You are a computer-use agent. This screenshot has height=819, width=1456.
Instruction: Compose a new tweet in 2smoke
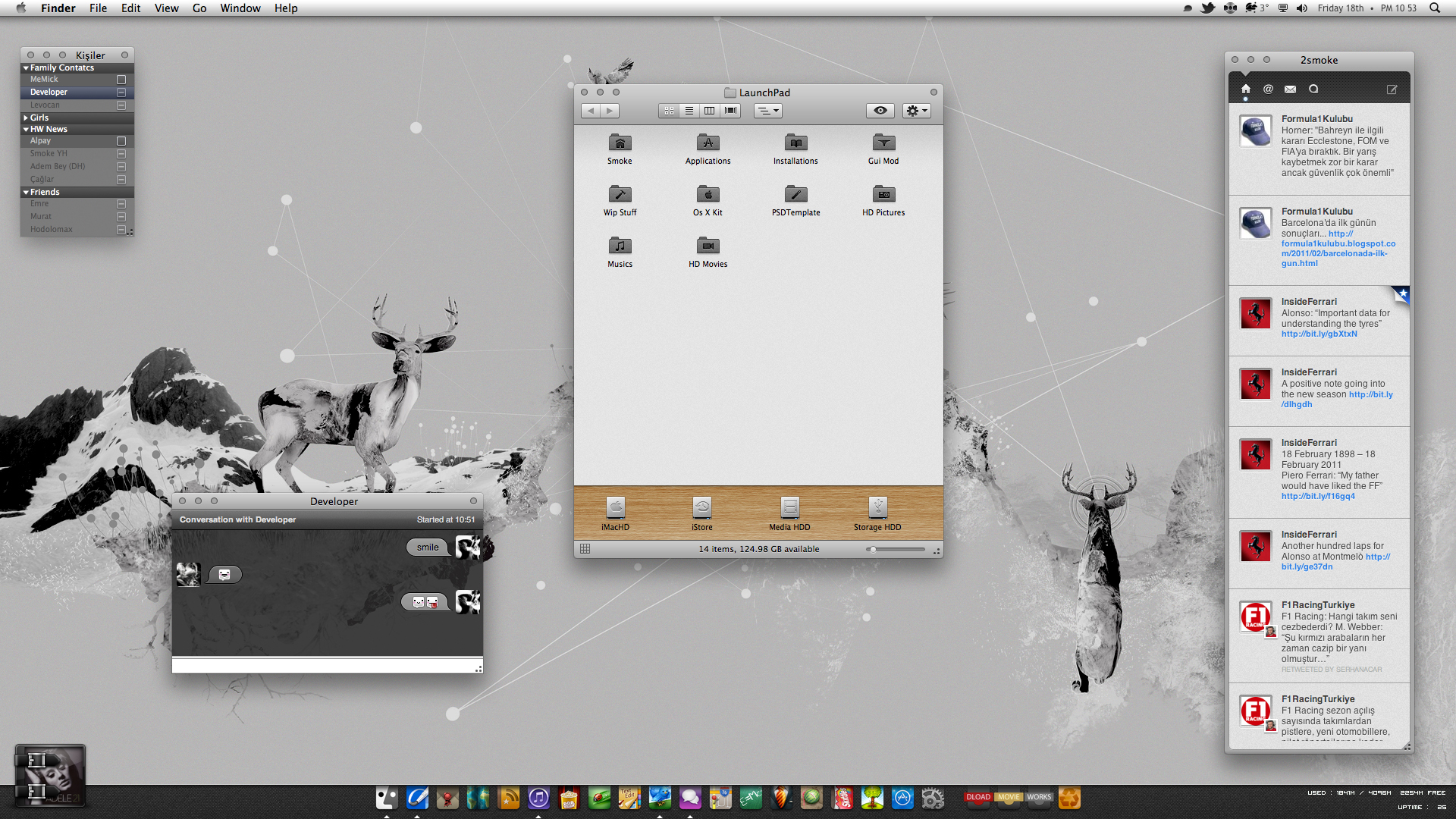pos(1392,89)
